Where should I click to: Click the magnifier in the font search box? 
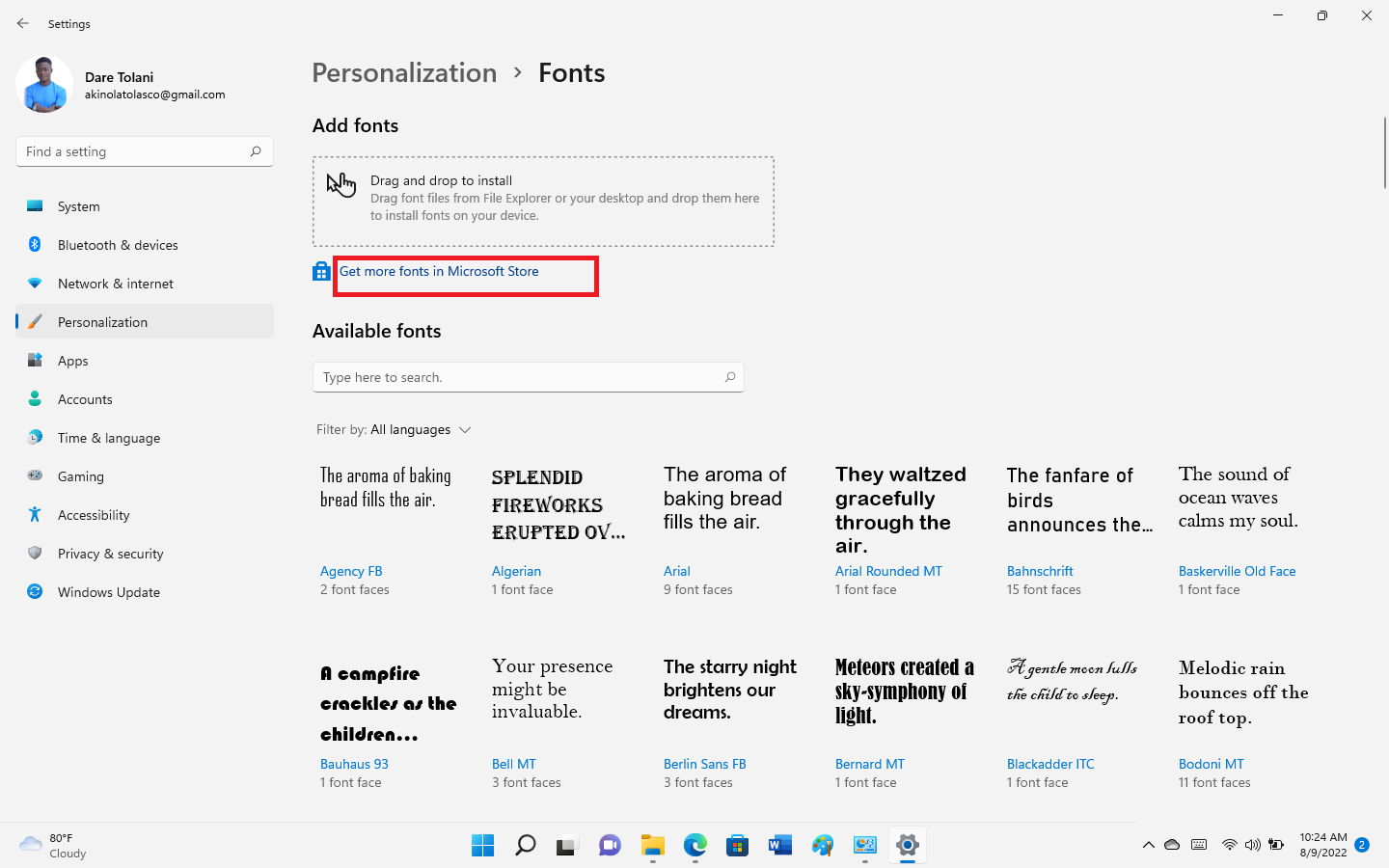point(730,377)
